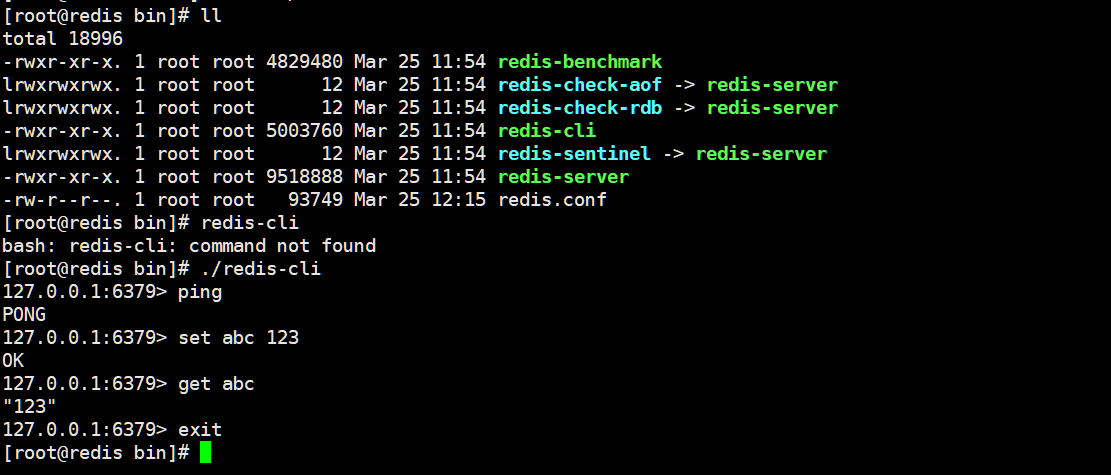Click the OK response line
This screenshot has height=475, width=1111.
pyautogui.click(x=13, y=361)
